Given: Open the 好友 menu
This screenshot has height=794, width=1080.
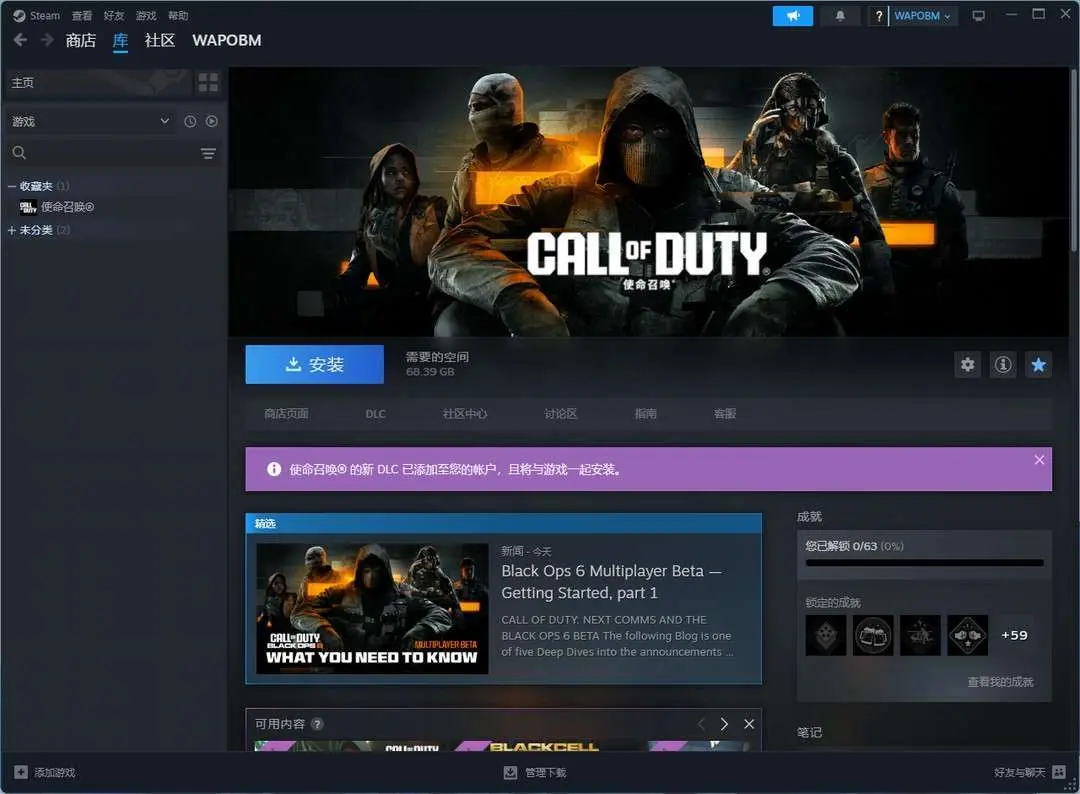Looking at the screenshot, I should click(x=114, y=15).
